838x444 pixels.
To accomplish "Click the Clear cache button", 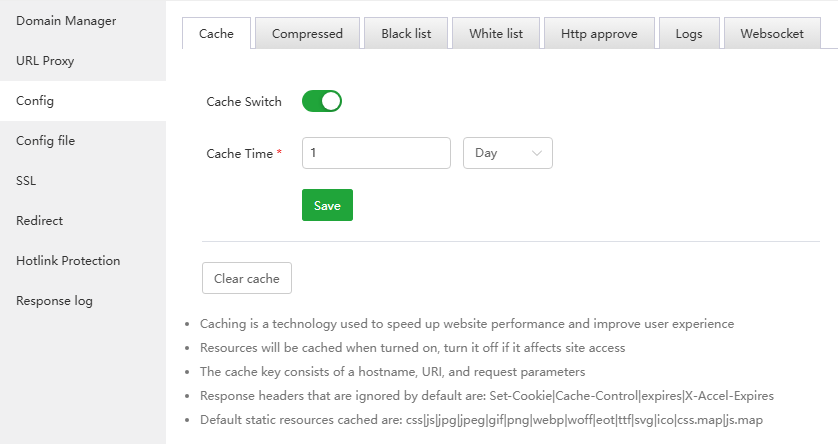I will tap(247, 278).
